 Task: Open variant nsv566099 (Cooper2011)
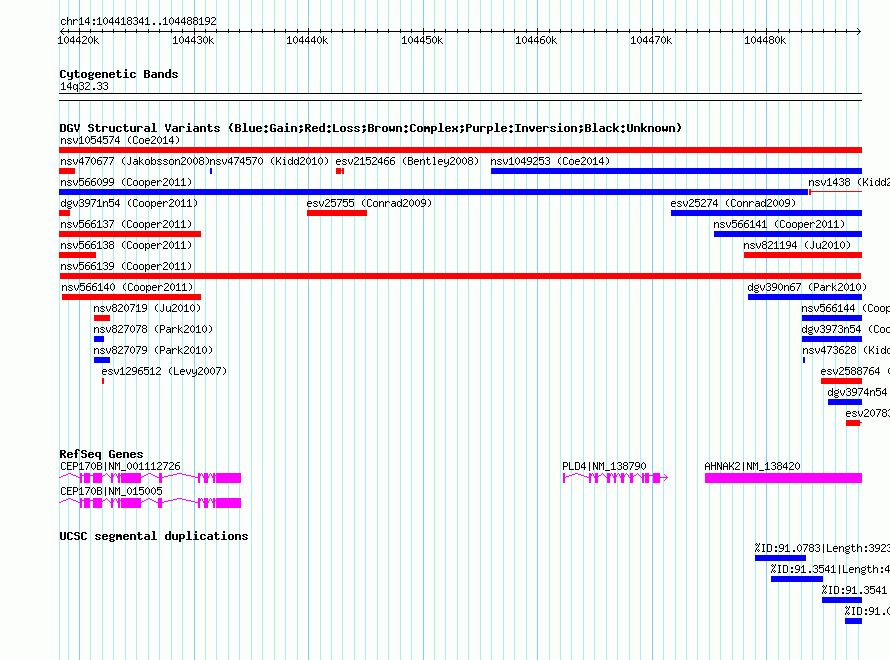point(126,182)
